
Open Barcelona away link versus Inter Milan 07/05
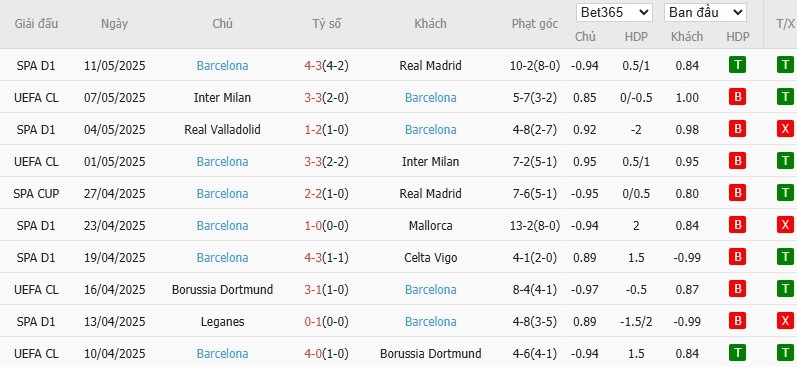pos(431,98)
